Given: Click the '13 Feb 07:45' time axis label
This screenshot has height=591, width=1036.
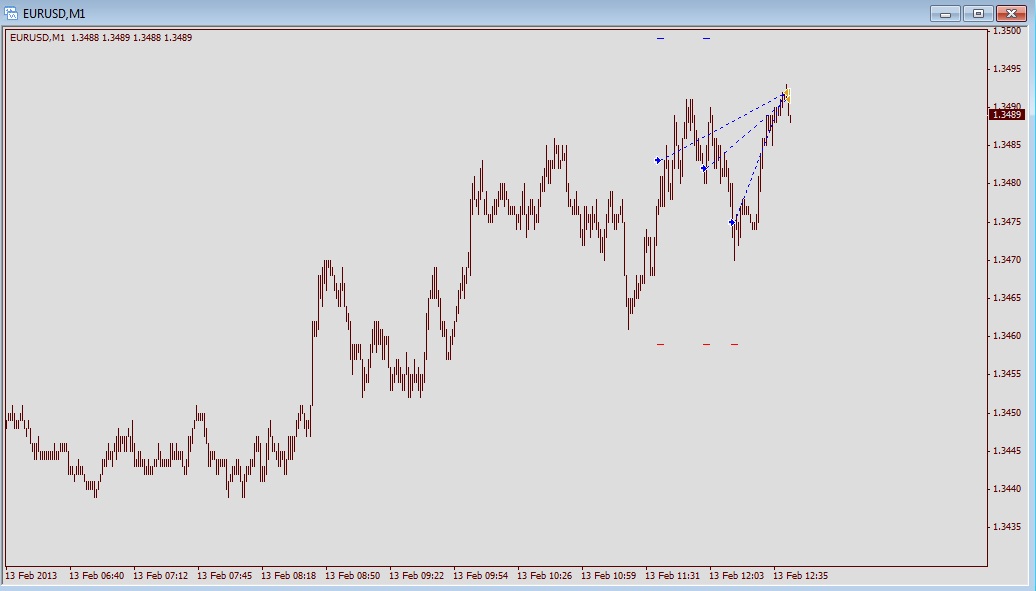Looking at the screenshot, I should click(224, 576).
